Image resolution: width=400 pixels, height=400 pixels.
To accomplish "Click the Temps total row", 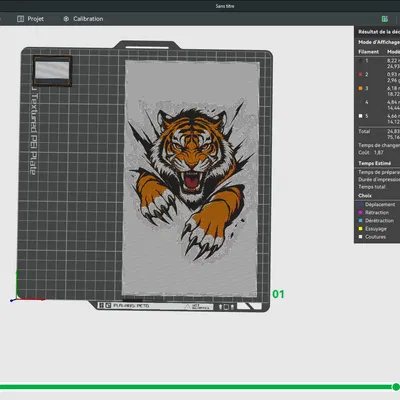I will [x=372, y=187].
